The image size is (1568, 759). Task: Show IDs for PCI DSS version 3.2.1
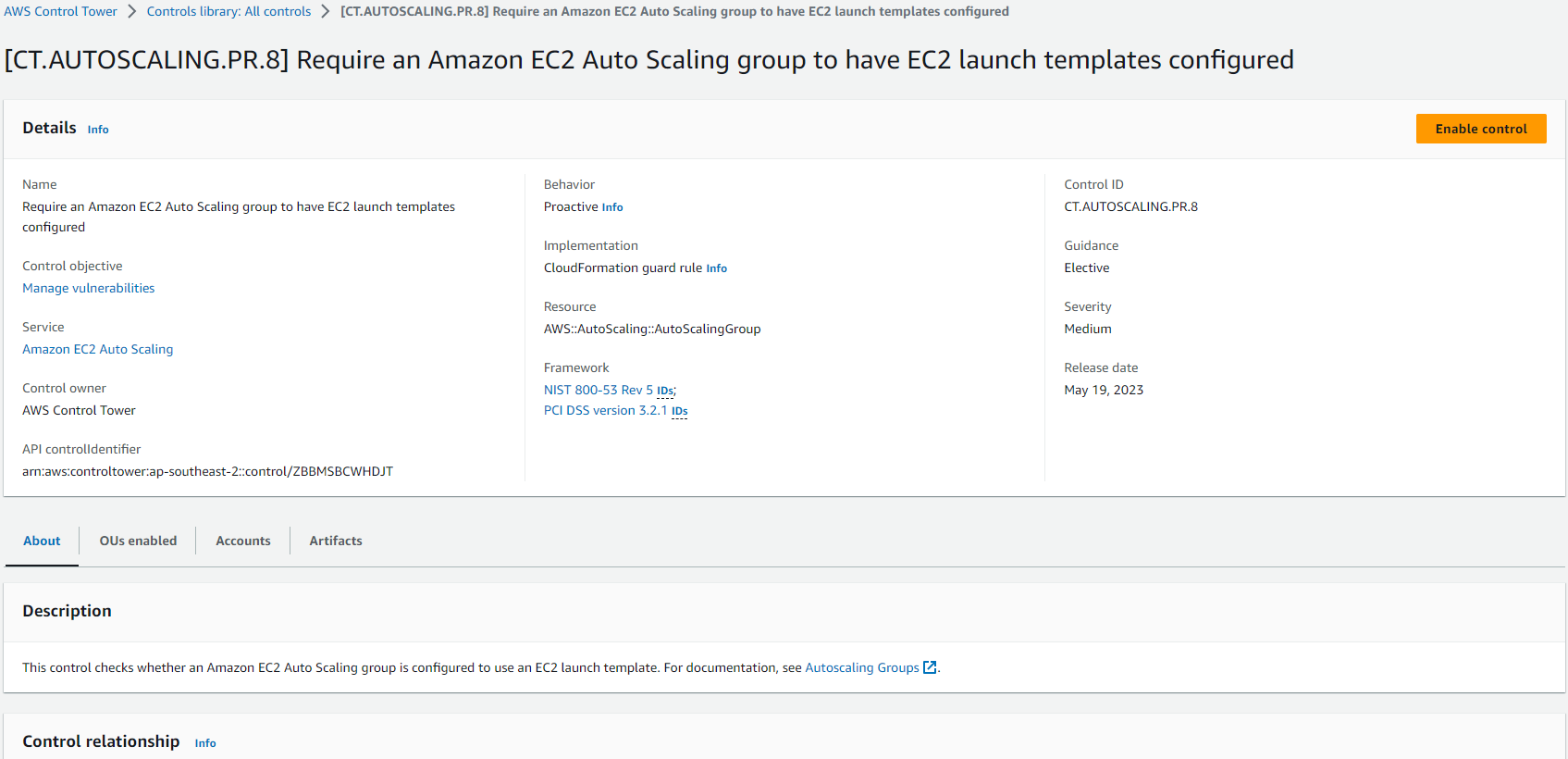pyautogui.click(x=680, y=411)
